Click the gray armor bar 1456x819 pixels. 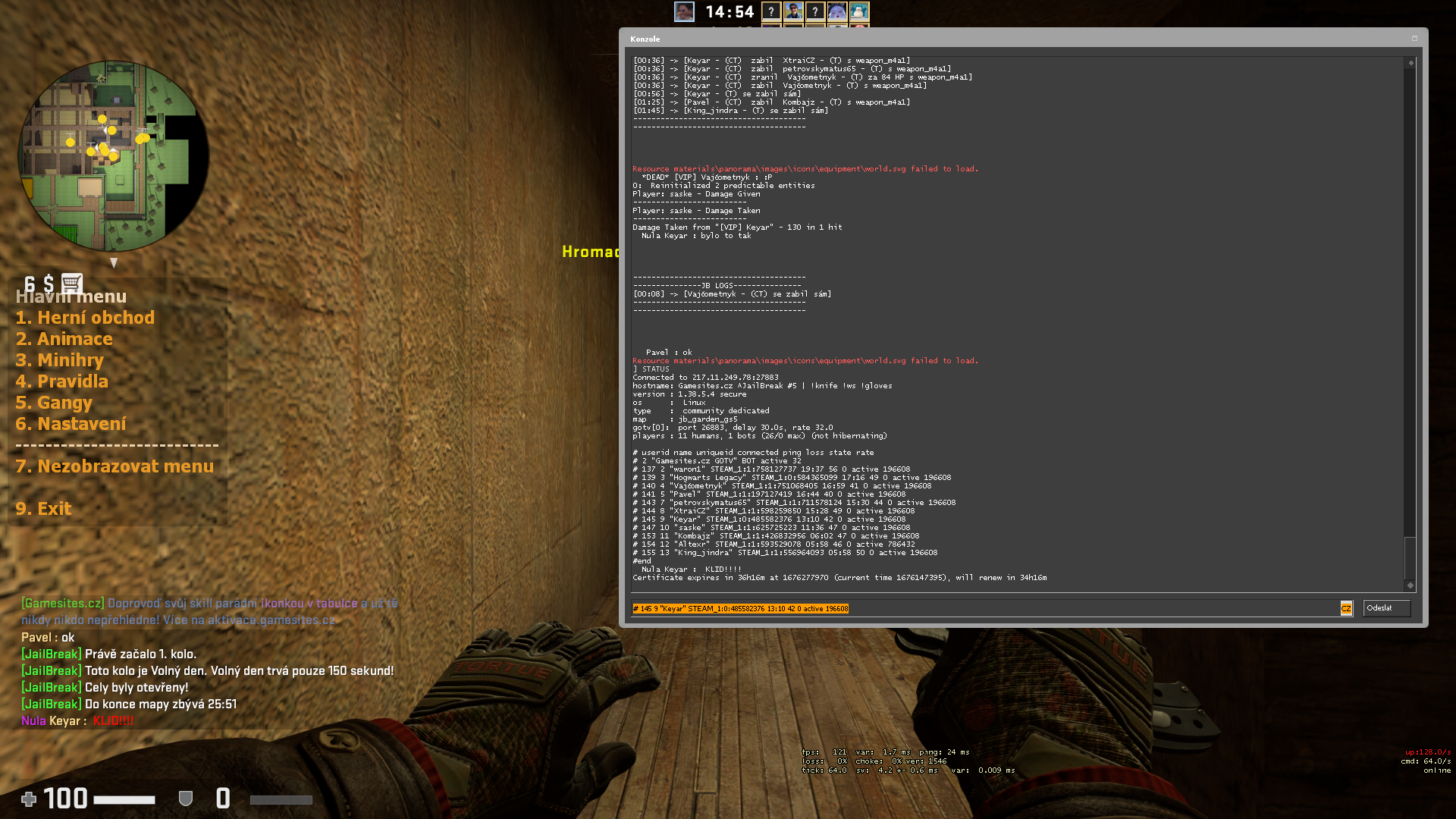tap(281, 800)
